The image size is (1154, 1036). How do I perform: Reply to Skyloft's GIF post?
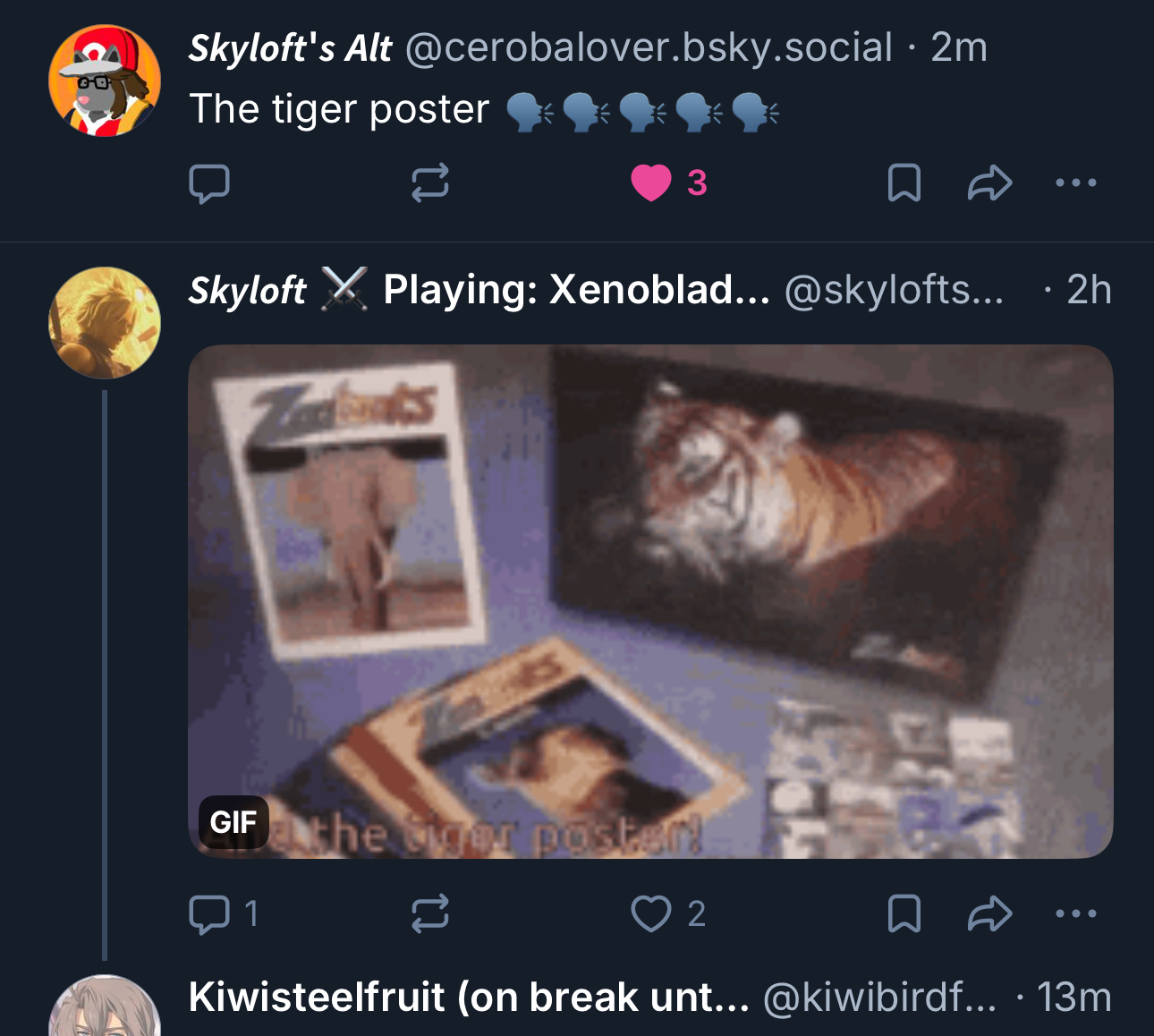tap(209, 914)
